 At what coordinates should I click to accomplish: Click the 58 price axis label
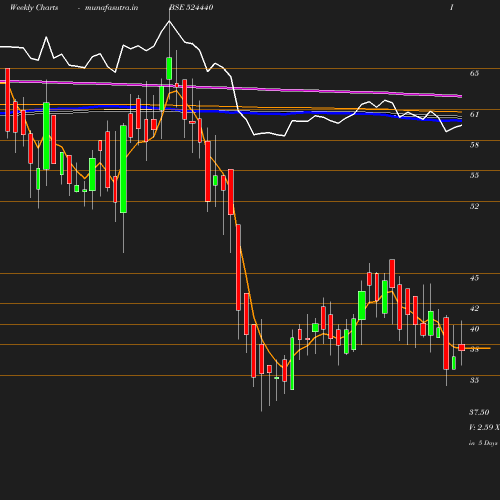pos(474,145)
